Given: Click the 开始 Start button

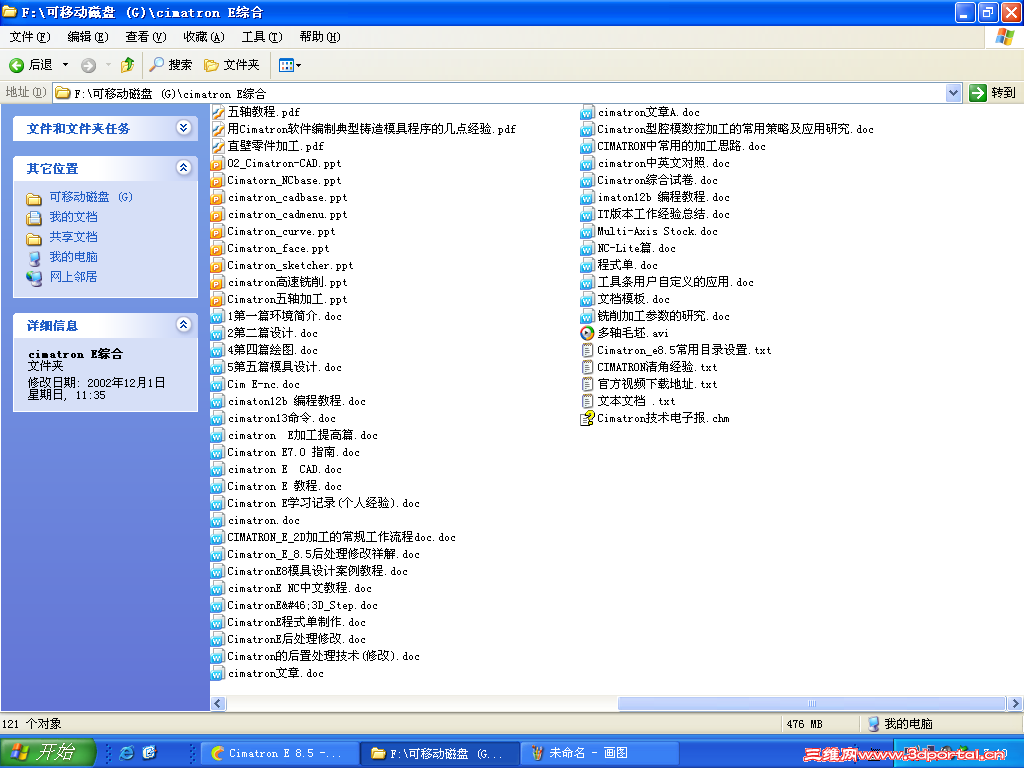Looking at the screenshot, I should [48, 752].
